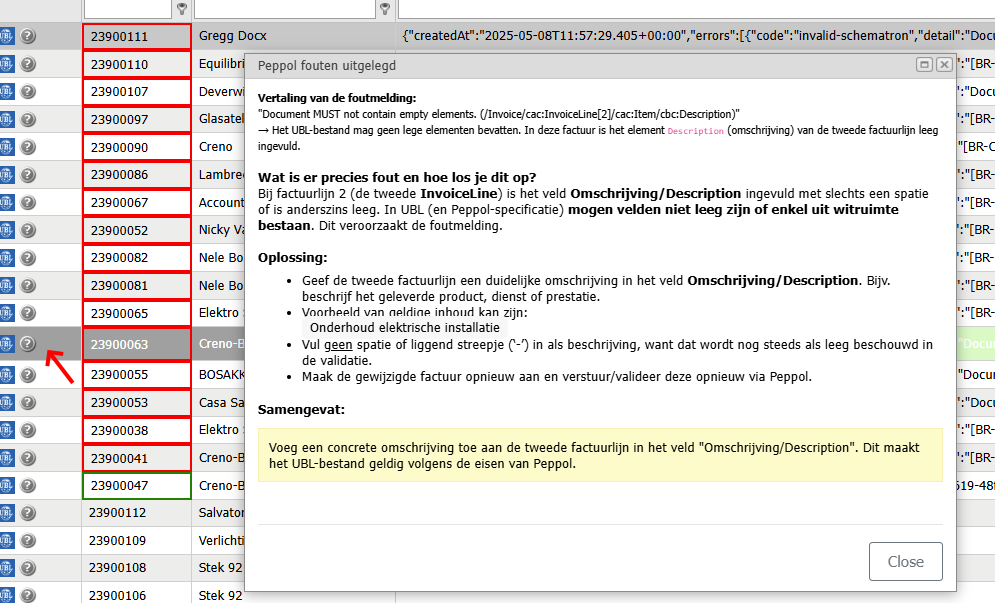Open help icon for invoice 23900097

pyautogui.click(x=27, y=119)
